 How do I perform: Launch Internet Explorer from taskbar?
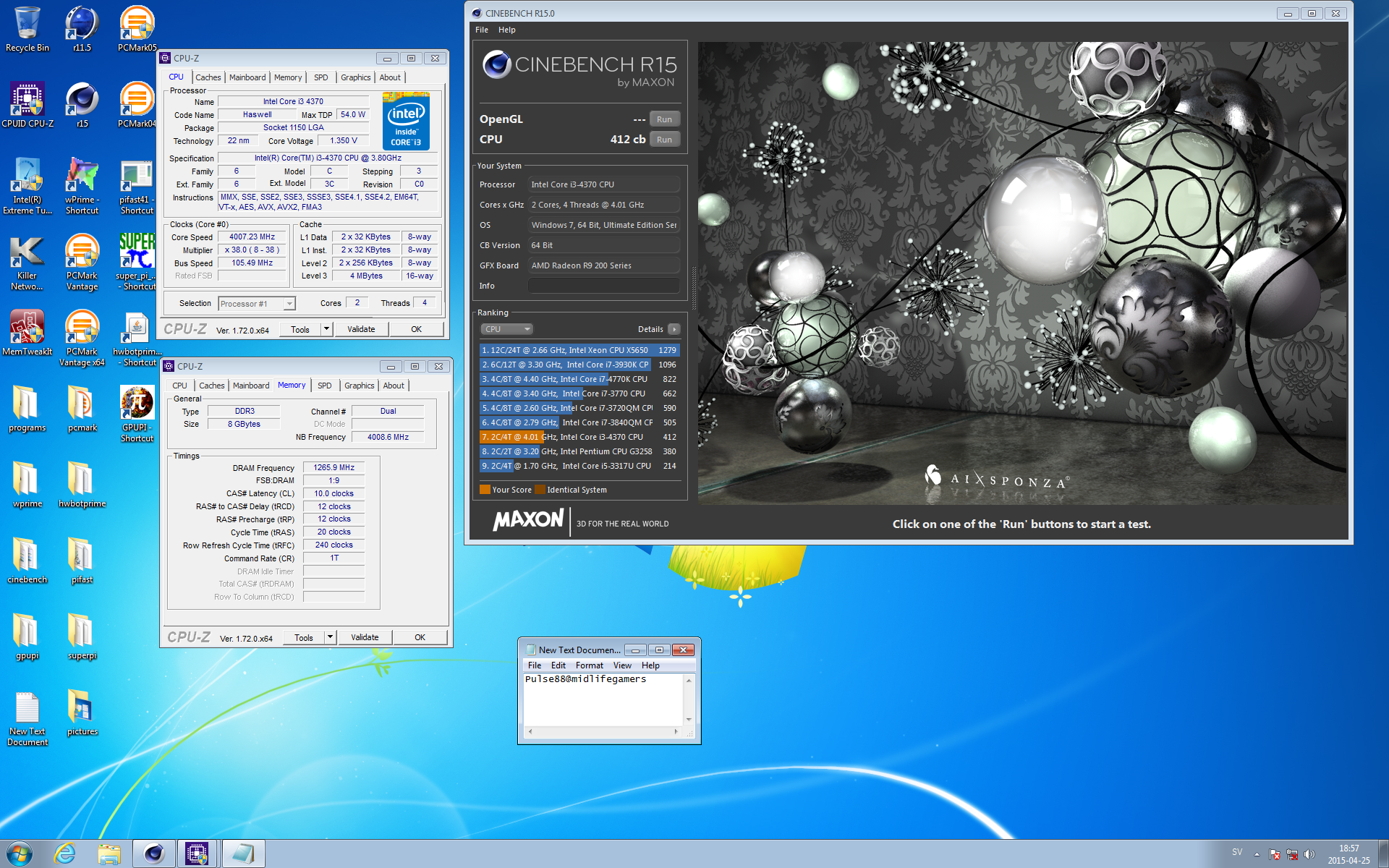65,854
